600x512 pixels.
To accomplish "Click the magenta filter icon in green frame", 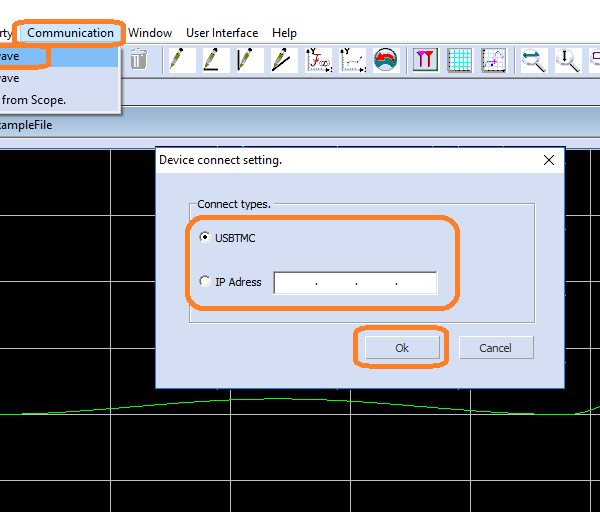I will tap(426, 60).
